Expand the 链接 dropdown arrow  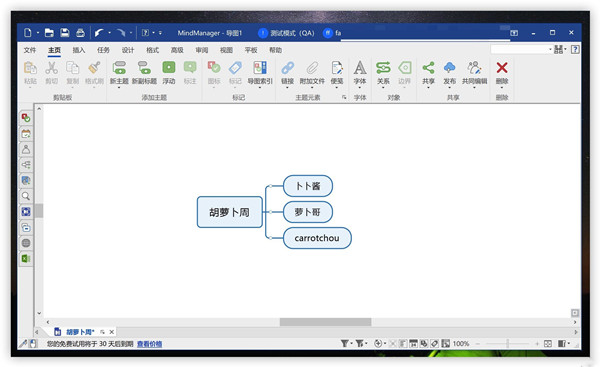tap(287, 88)
